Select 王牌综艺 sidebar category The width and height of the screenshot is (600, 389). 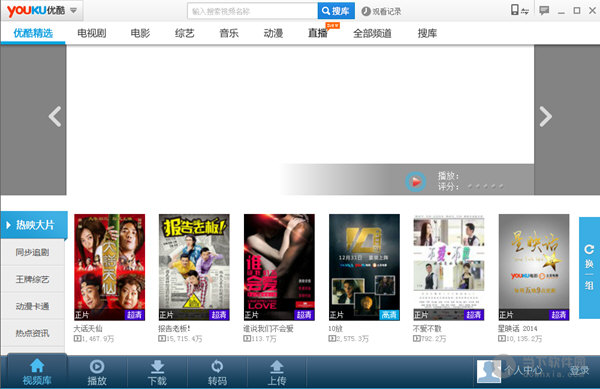(33, 279)
